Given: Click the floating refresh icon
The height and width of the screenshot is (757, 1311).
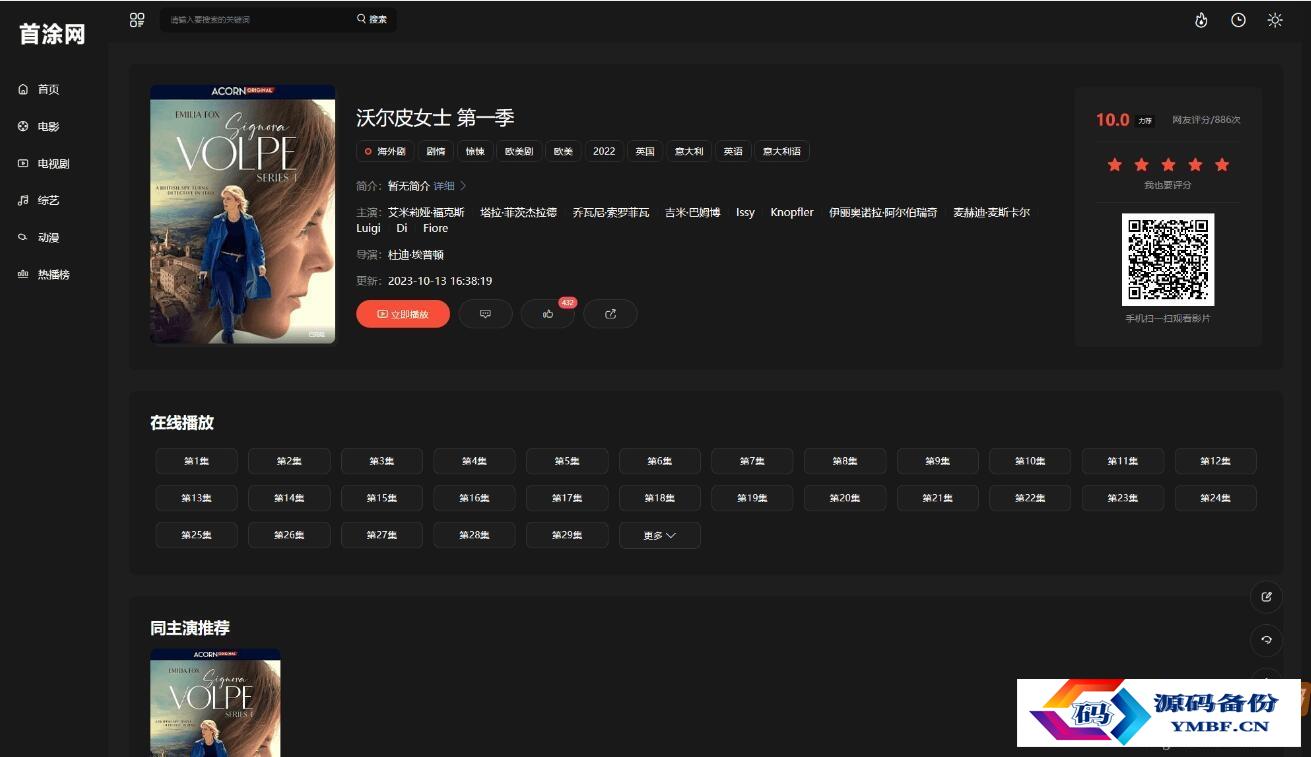Looking at the screenshot, I should 1267,640.
